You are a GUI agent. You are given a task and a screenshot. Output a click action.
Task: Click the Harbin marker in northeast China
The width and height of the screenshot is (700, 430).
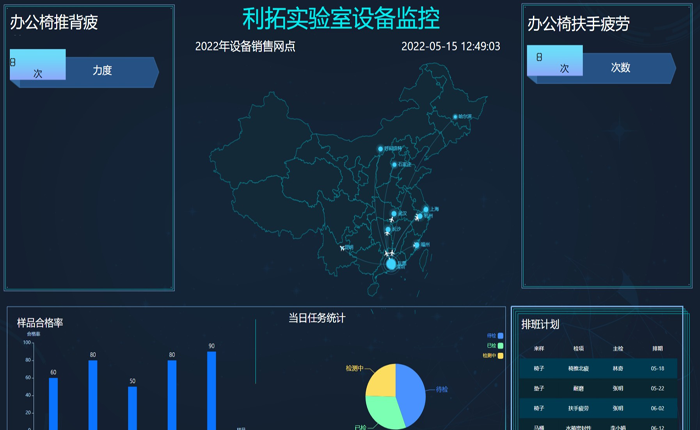pos(455,117)
